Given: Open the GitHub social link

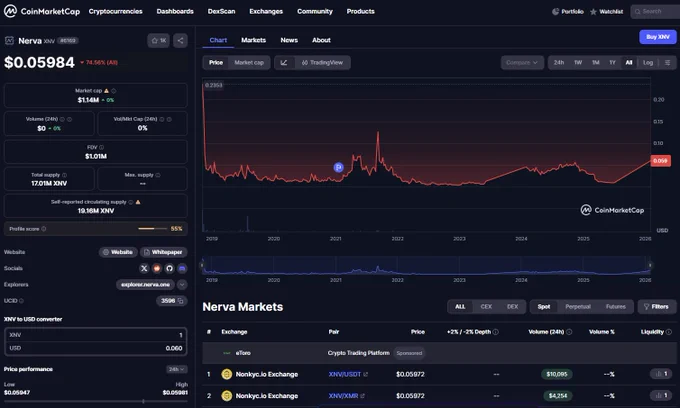Looking at the screenshot, I should (170, 268).
